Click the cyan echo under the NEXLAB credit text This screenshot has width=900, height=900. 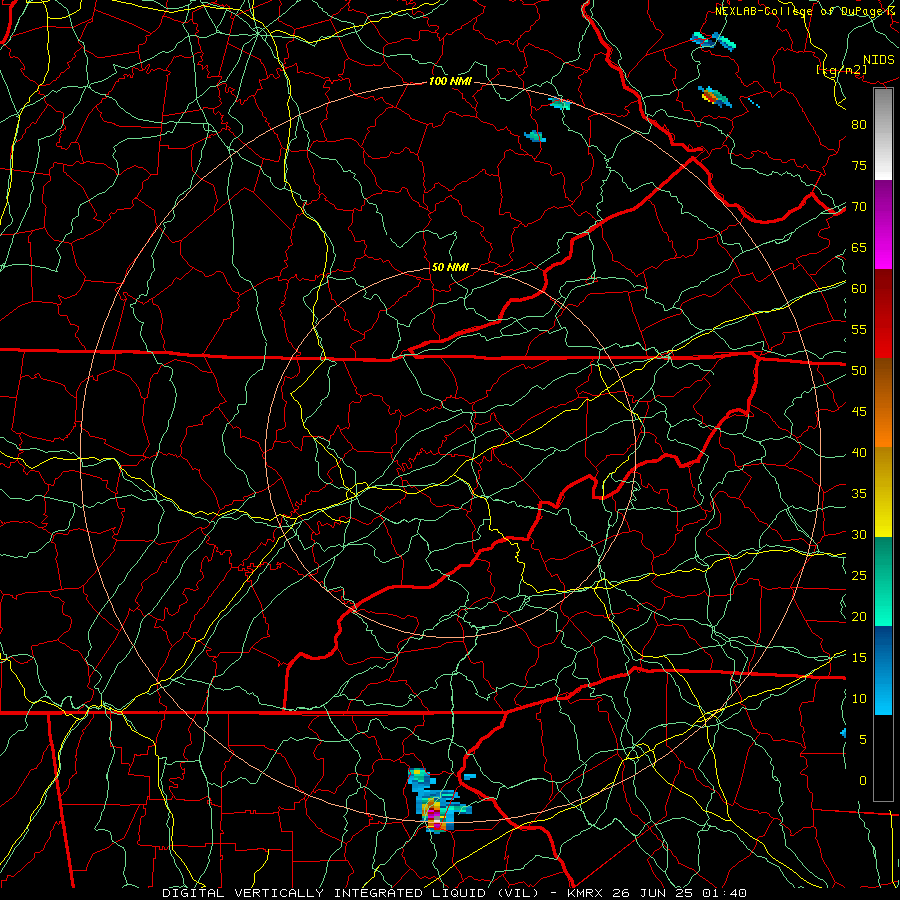click(x=713, y=40)
